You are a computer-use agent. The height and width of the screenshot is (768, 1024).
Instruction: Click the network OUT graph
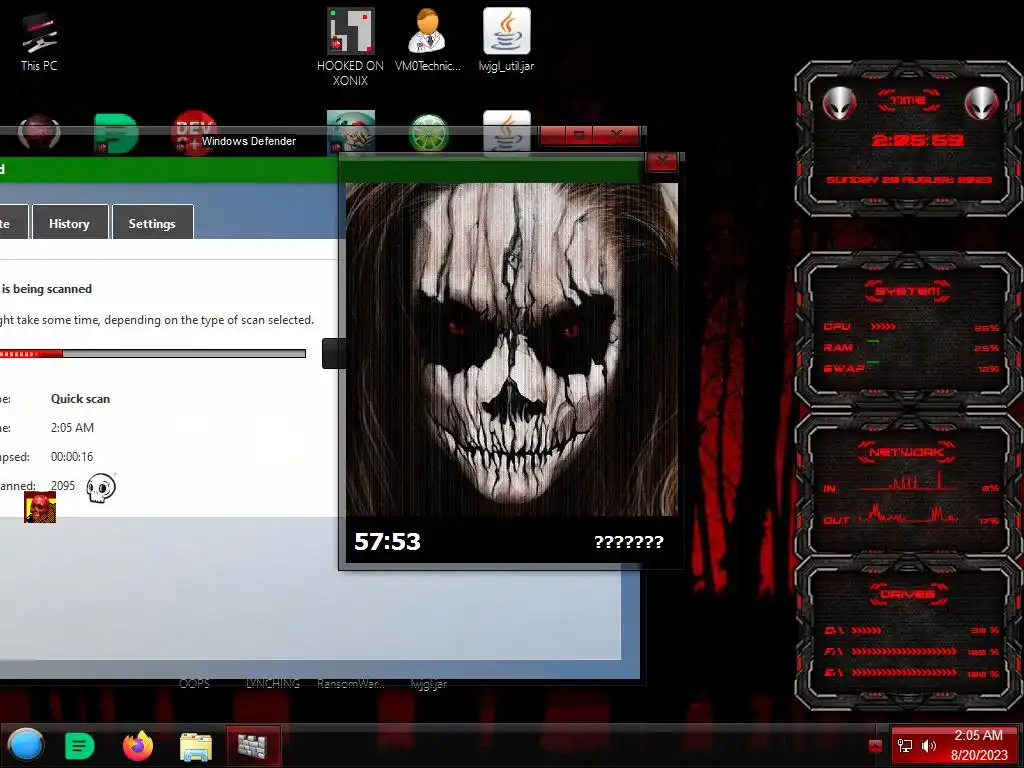coord(908,514)
